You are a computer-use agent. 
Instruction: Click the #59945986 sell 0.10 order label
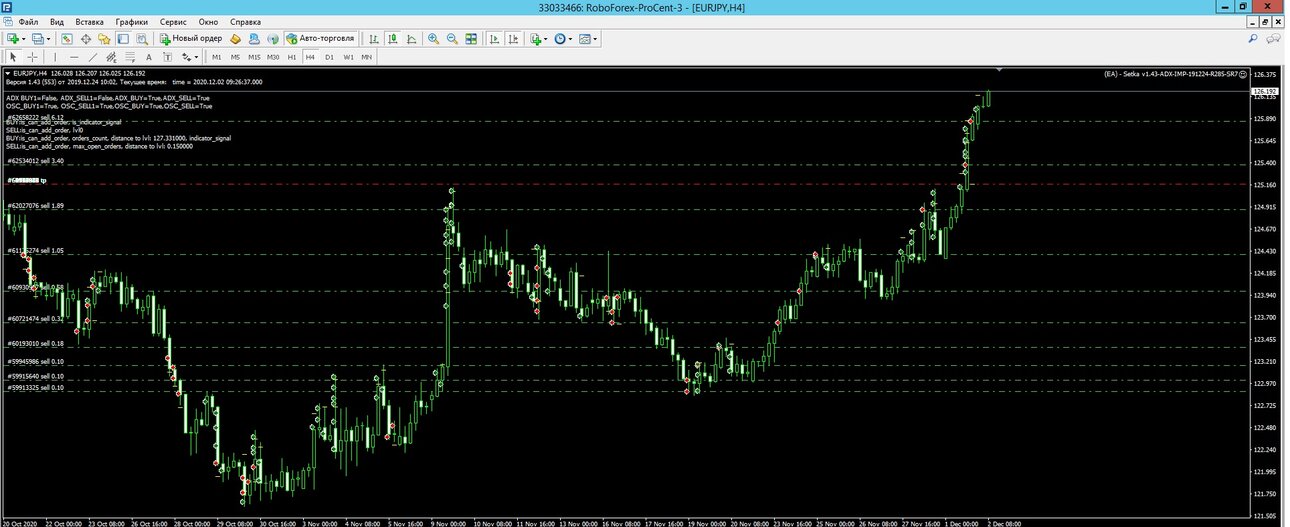pyautogui.click(x=35, y=361)
